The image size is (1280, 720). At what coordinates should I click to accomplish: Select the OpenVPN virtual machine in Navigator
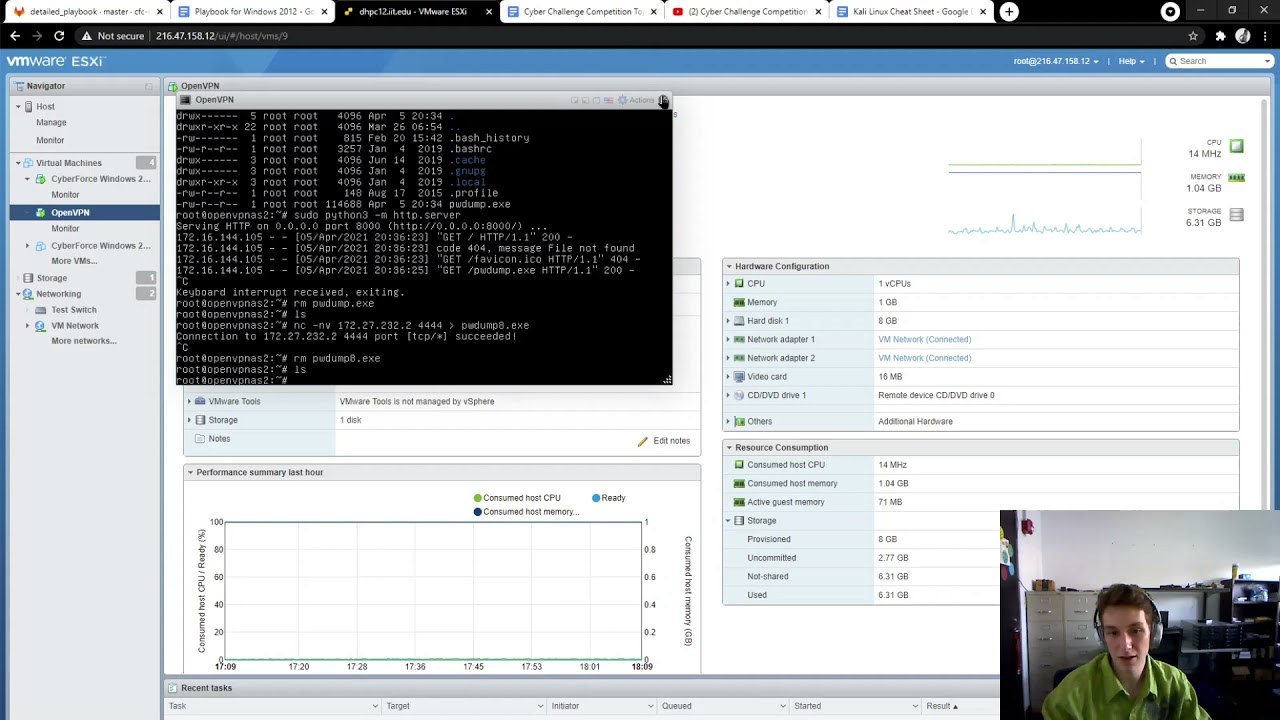click(70, 212)
